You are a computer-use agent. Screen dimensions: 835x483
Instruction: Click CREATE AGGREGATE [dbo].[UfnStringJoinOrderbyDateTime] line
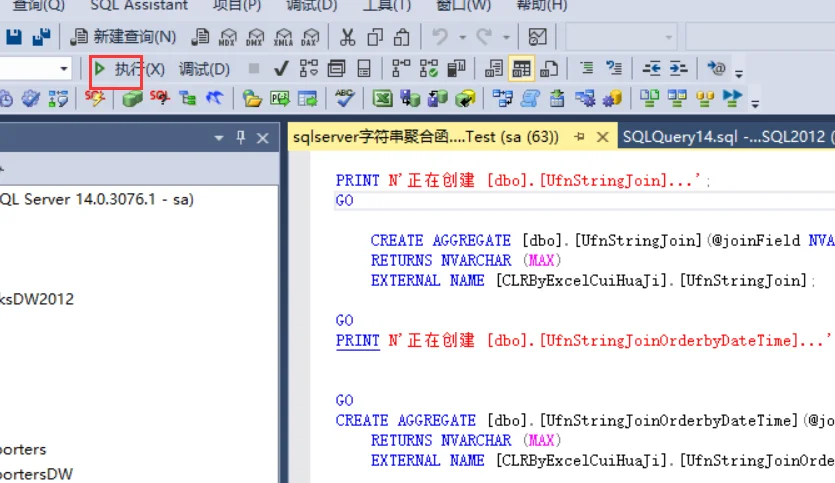click(x=585, y=421)
